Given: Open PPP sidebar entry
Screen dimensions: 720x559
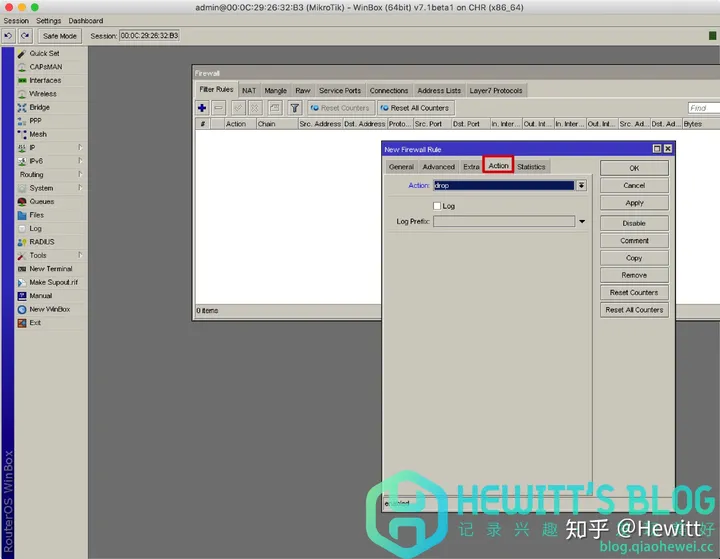Looking at the screenshot, I should [35, 121].
